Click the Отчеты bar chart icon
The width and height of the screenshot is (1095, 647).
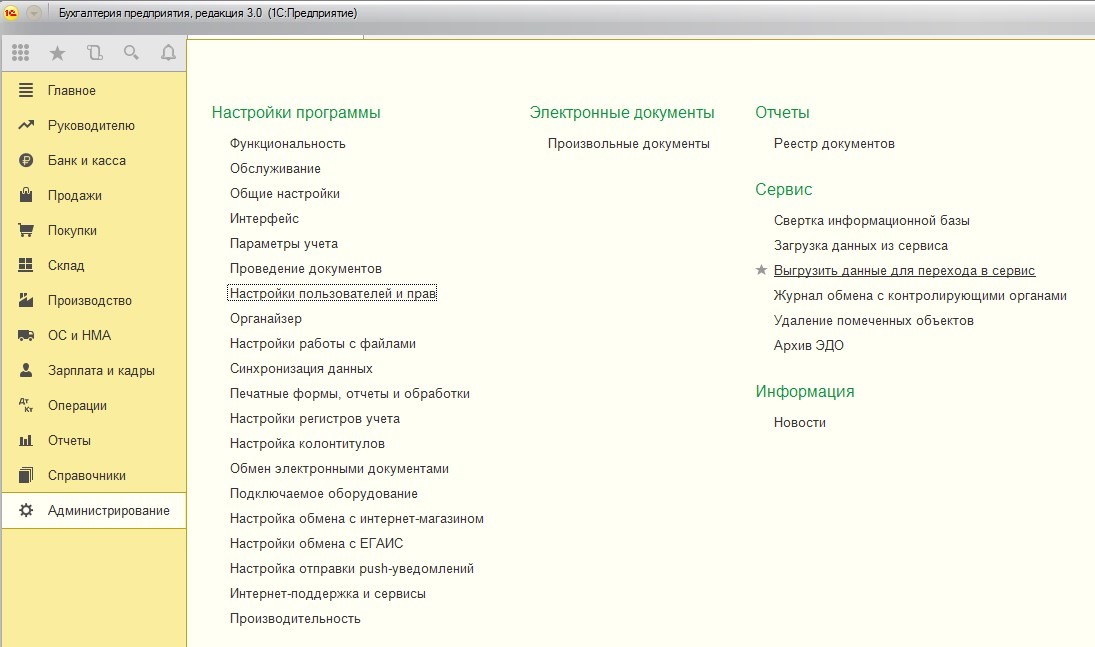click(x=26, y=440)
